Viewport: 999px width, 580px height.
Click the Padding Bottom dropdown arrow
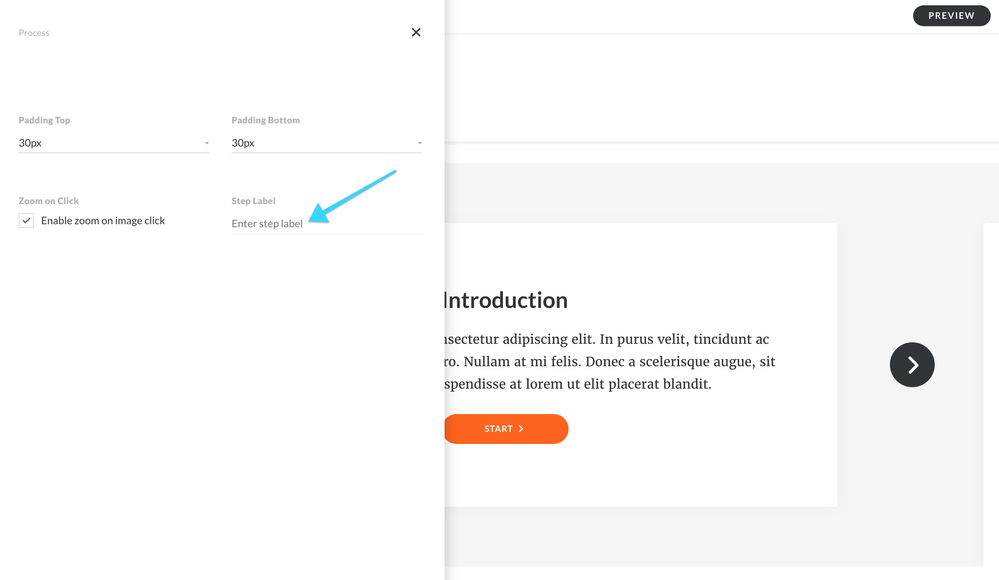pos(420,143)
